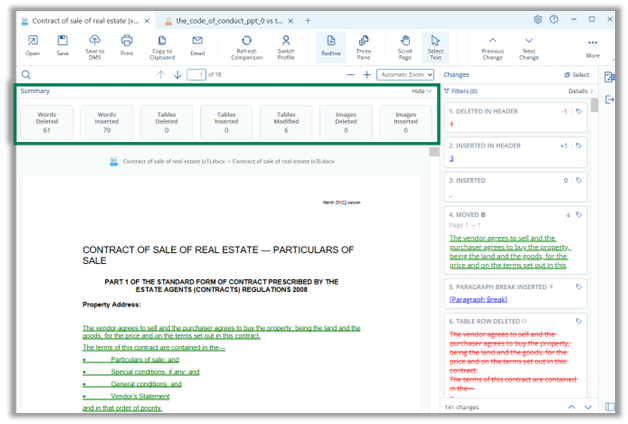Zoom out with the minus icon

[x=350, y=74]
